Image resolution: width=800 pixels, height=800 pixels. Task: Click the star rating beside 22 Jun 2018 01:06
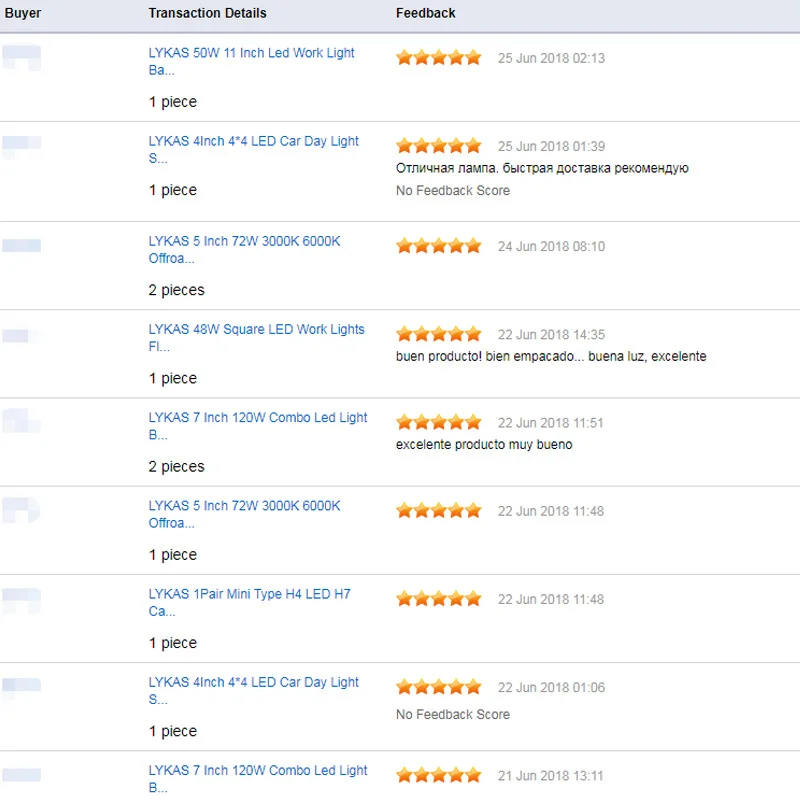(x=439, y=687)
